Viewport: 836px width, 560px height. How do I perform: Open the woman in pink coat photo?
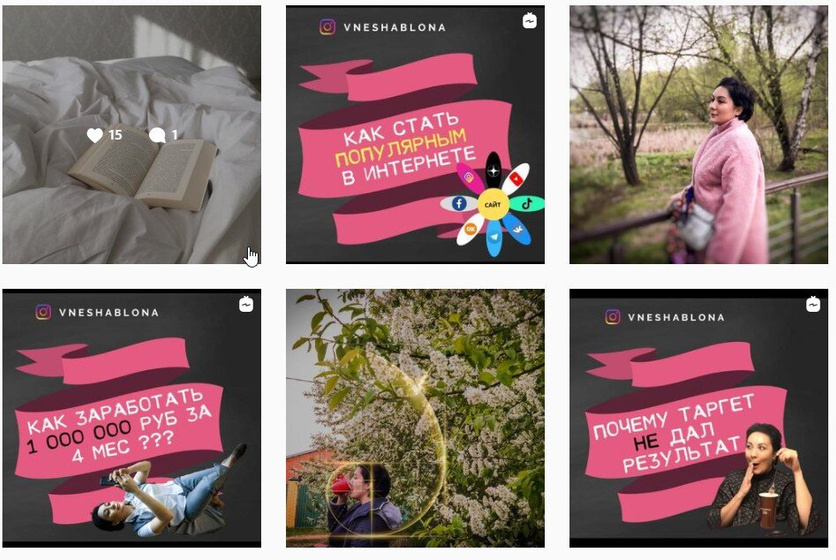698,134
